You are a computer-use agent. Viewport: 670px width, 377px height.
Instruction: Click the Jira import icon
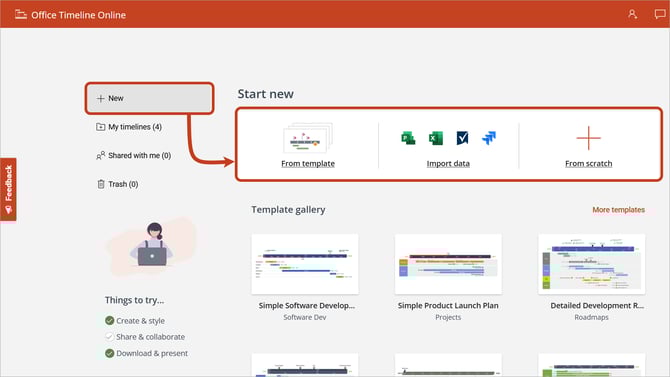point(489,138)
